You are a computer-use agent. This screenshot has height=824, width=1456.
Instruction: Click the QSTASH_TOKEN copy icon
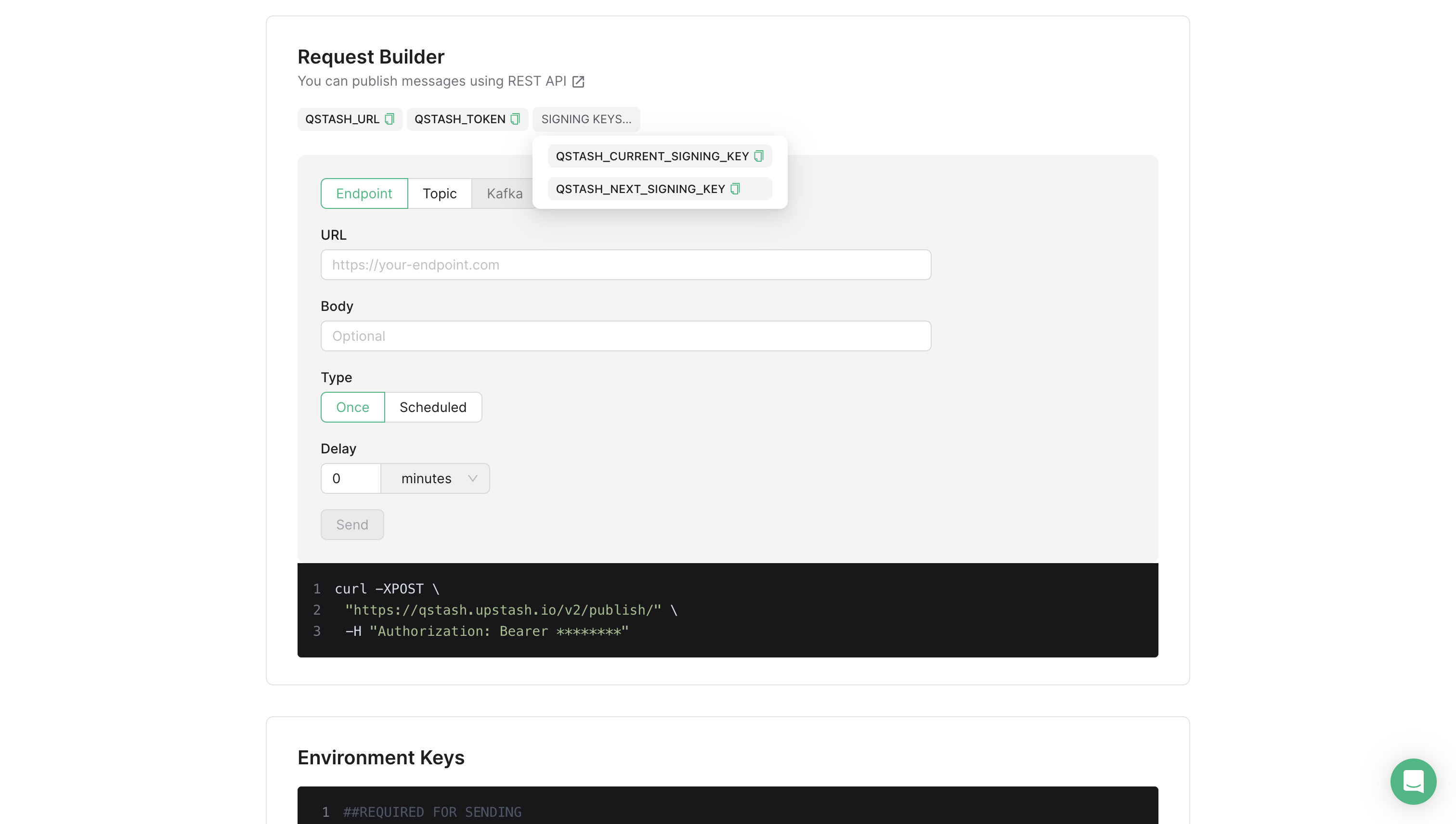tap(516, 119)
